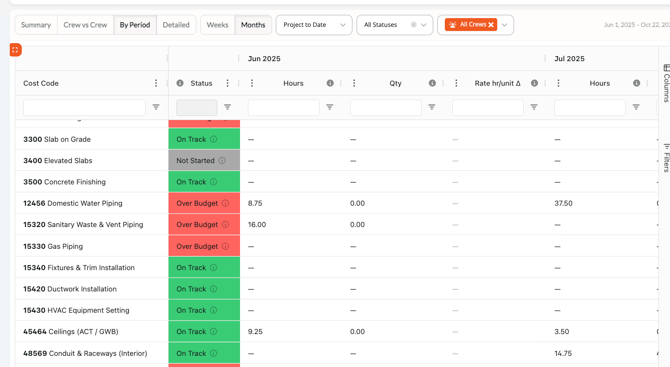Open Rate hr/unit column menu dots

pyautogui.click(x=456, y=83)
